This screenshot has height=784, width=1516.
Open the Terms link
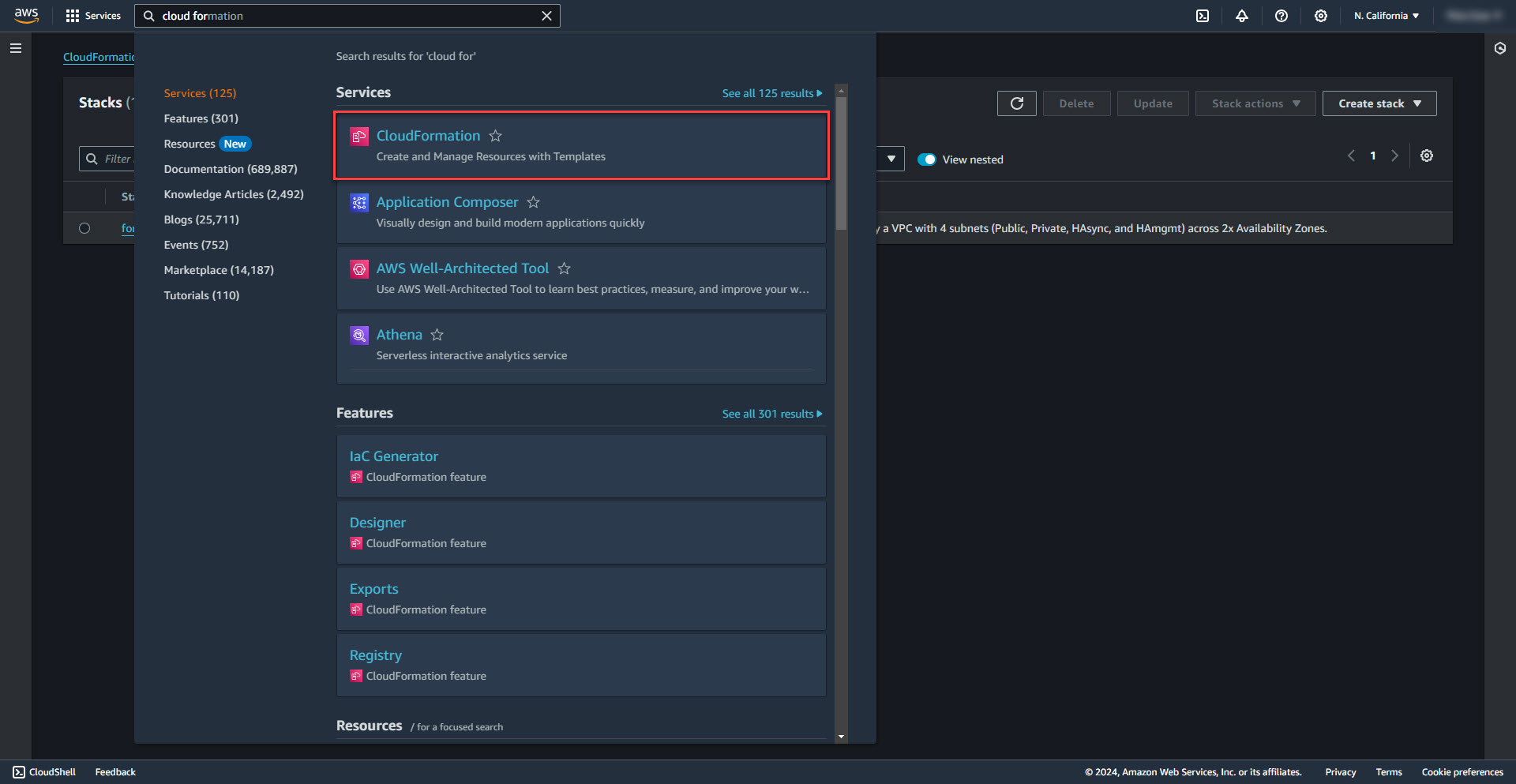[x=1388, y=772]
